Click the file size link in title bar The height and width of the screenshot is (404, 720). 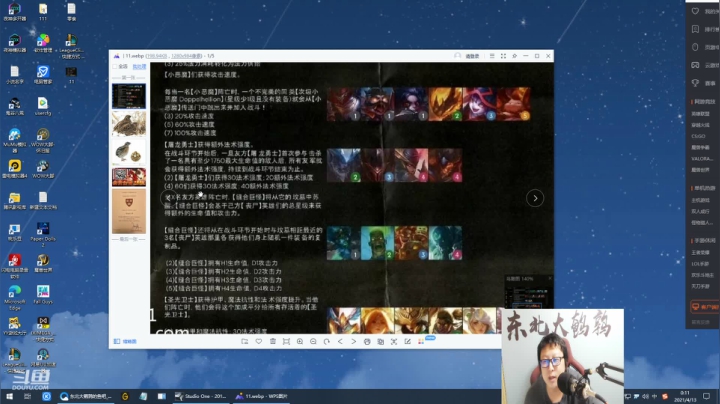click(x=157, y=56)
